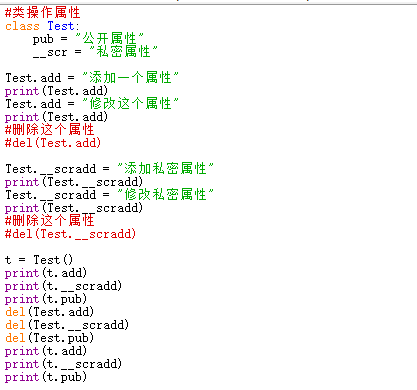
Task: Click the del(Test.__scradd) statement
Action: coord(67,325)
